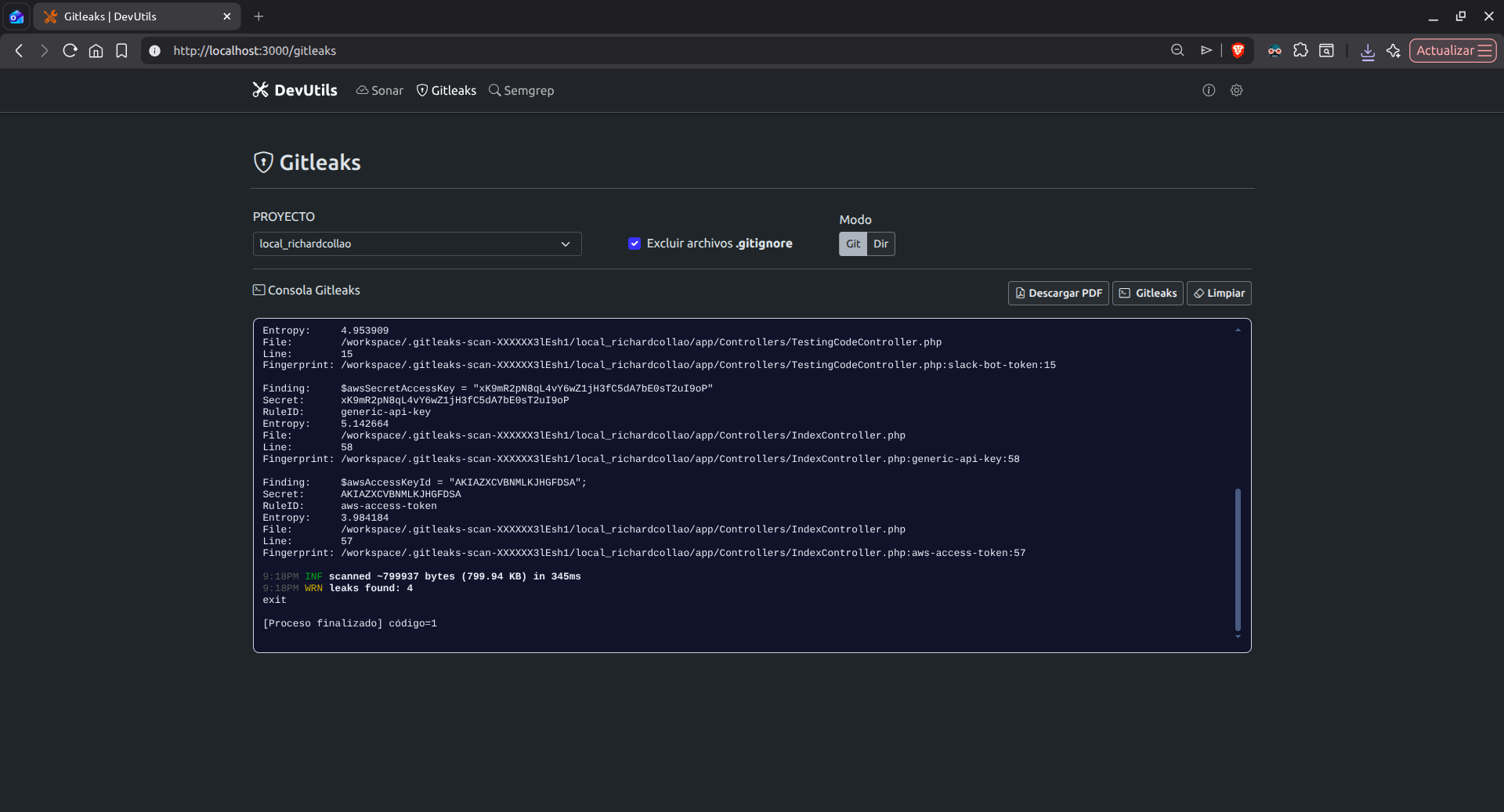Reload the current page

[70, 51]
